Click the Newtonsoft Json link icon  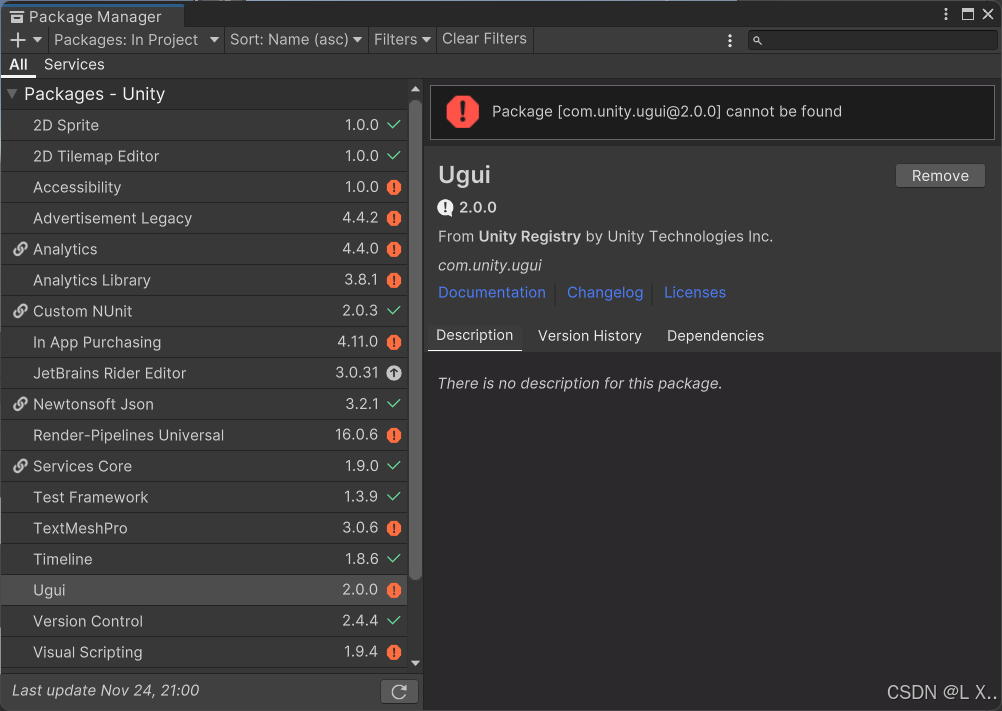[20, 404]
